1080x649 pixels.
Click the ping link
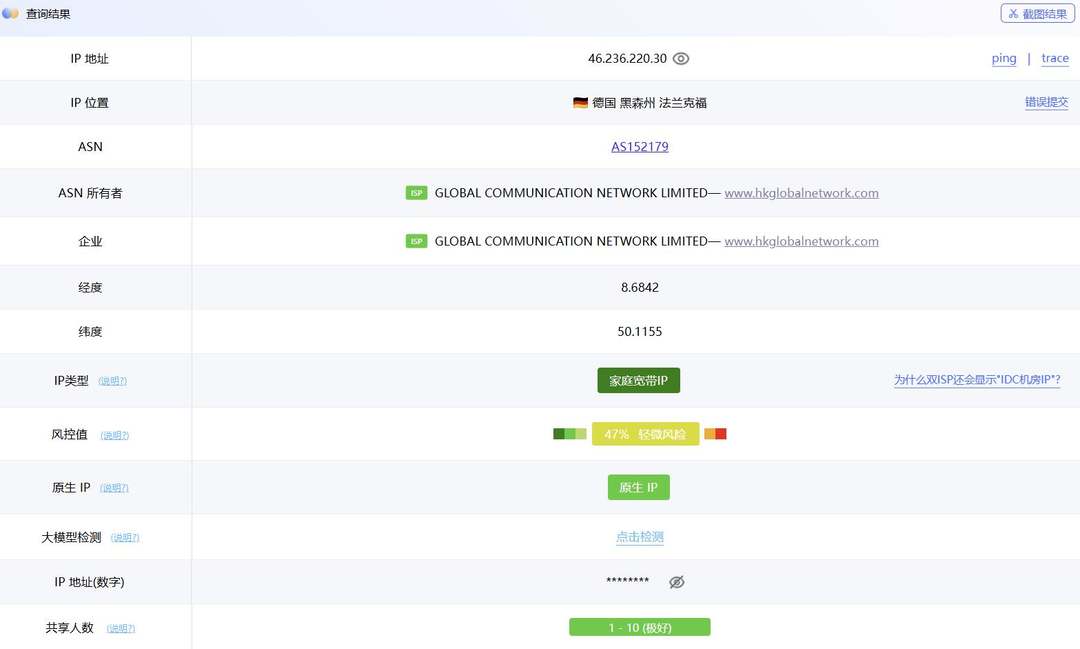(1004, 59)
